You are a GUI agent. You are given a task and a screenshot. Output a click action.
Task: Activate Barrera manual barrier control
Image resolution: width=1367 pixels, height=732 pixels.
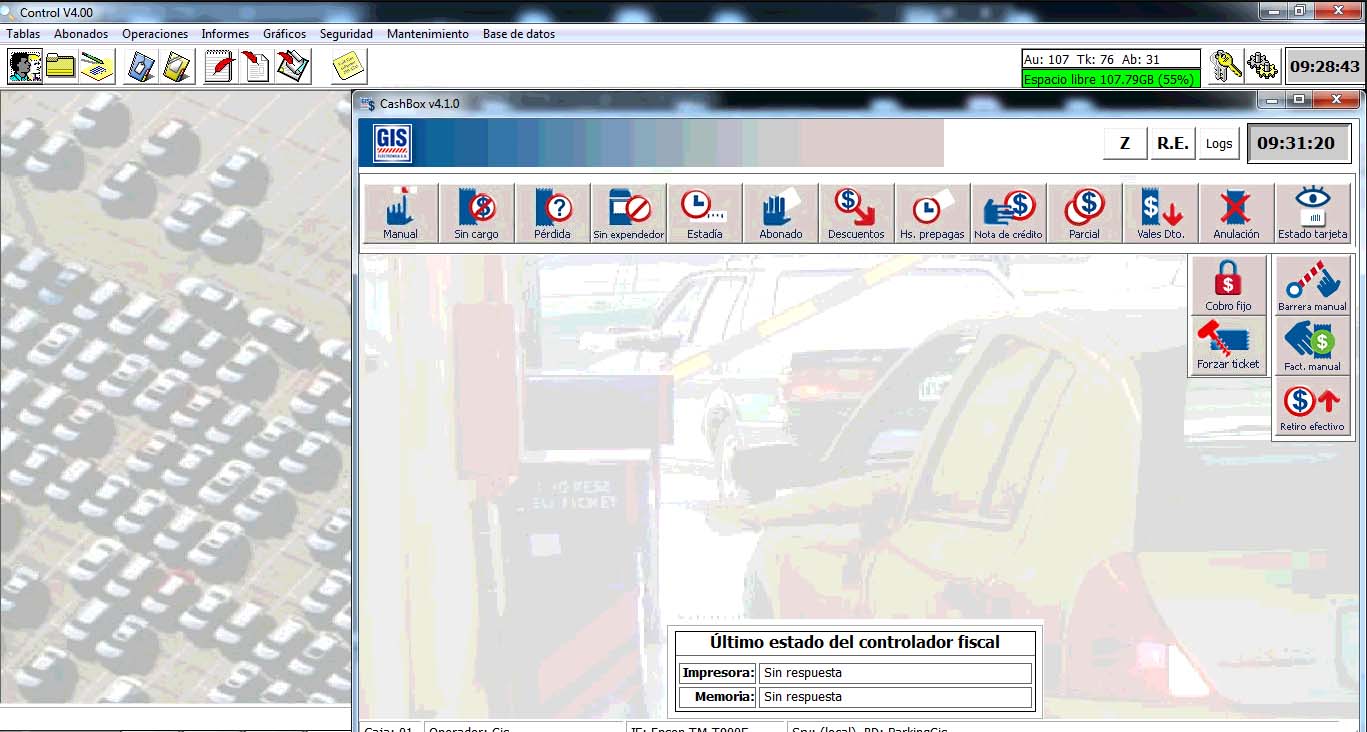[1312, 285]
